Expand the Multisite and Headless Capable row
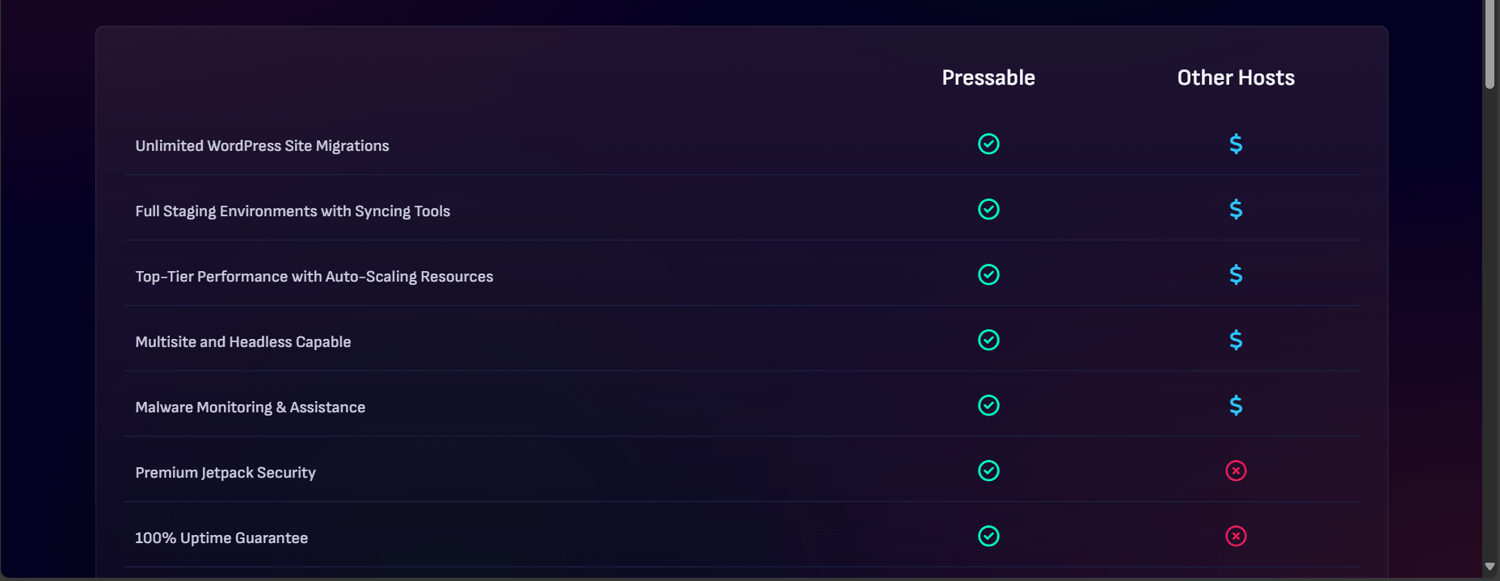 (x=243, y=341)
